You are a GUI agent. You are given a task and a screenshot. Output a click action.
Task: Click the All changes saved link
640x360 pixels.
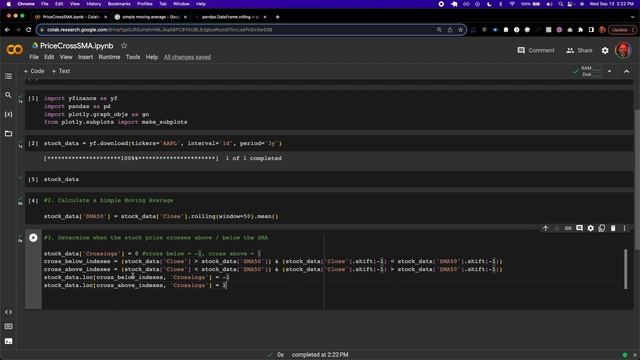(187, 57)
